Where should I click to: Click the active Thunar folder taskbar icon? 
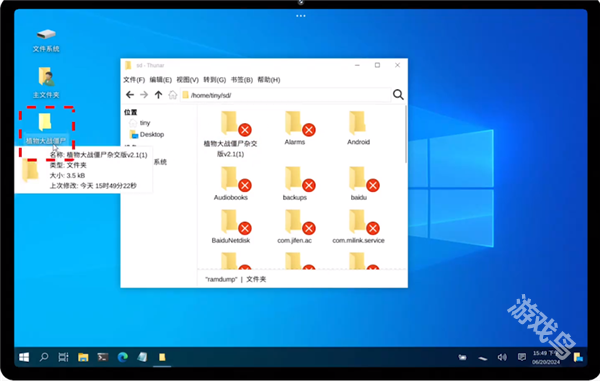[162, 357]
